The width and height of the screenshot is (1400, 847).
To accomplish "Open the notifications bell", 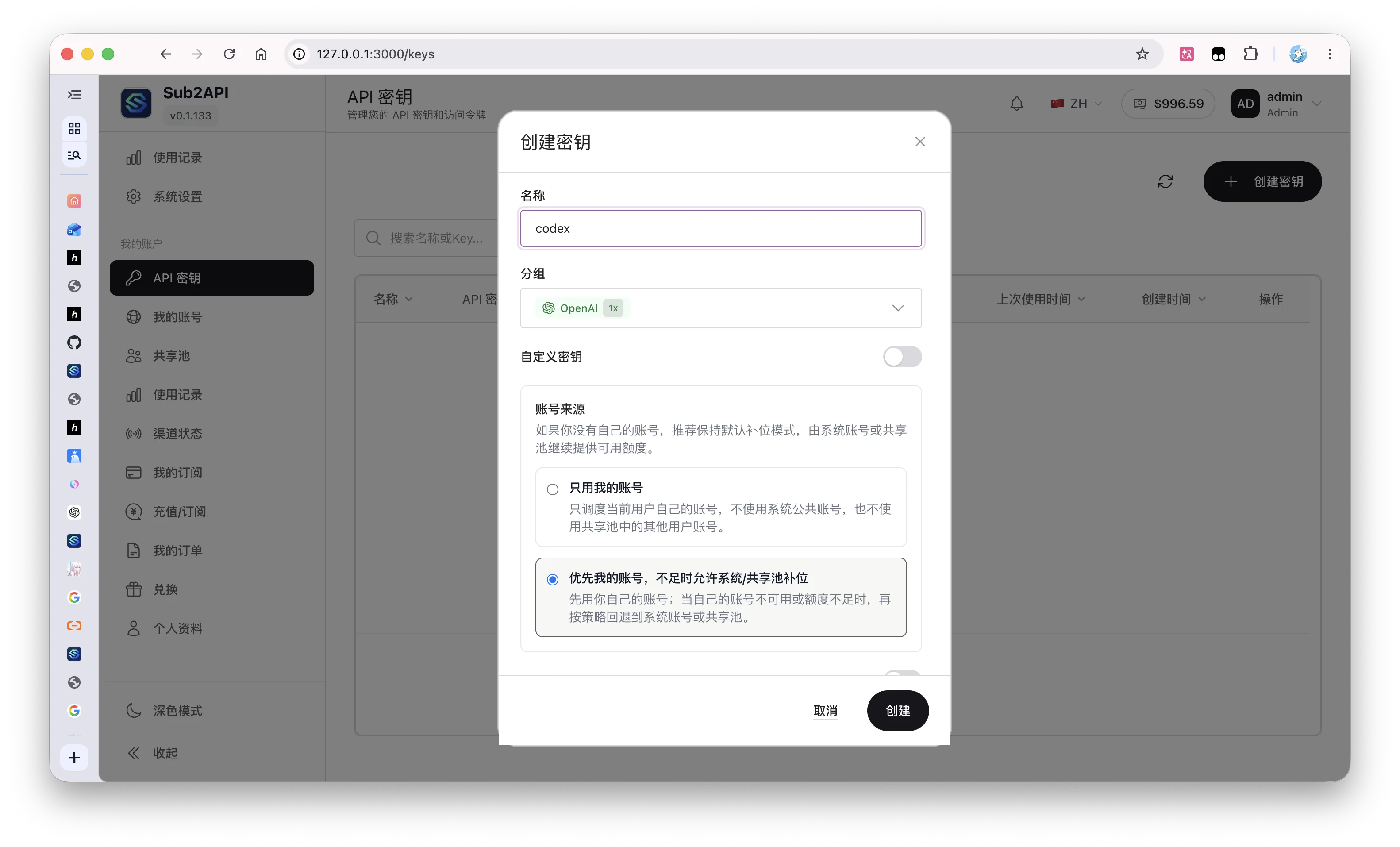I will click(1016, 104).
